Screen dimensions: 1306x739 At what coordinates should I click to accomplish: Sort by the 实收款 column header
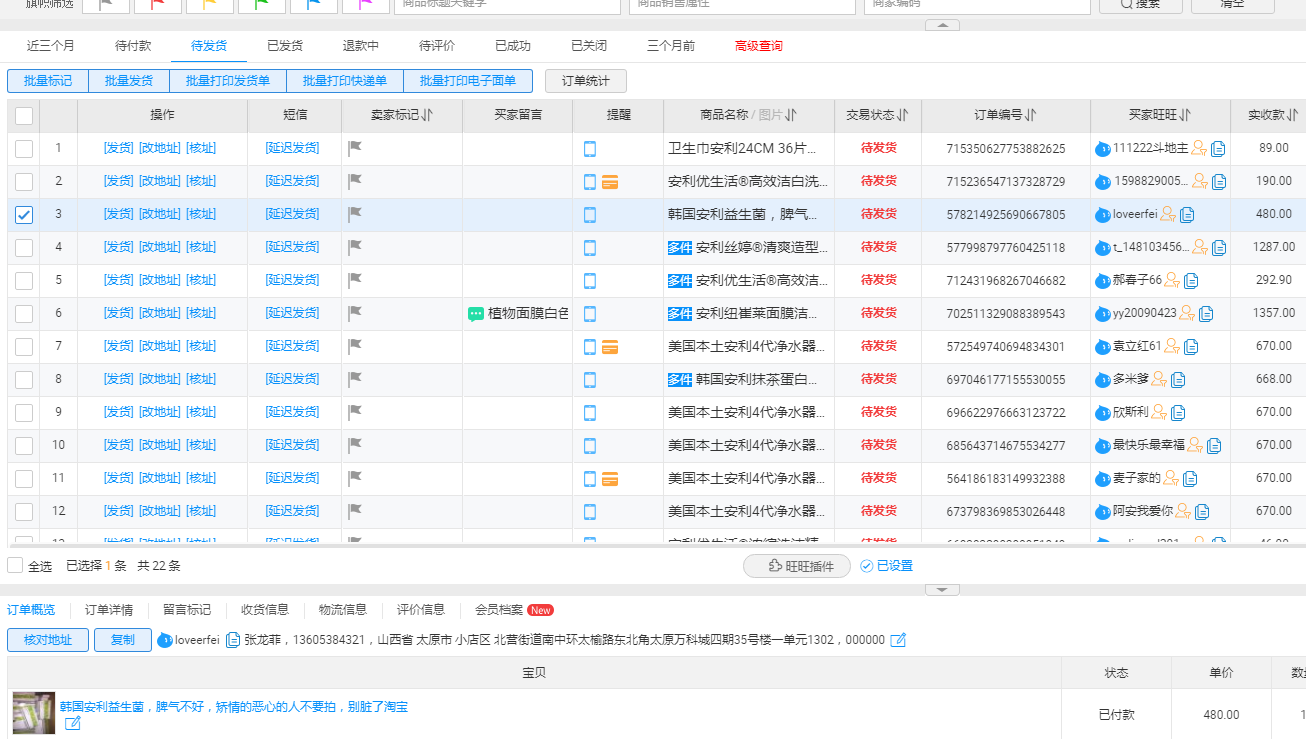point(1273,115)
